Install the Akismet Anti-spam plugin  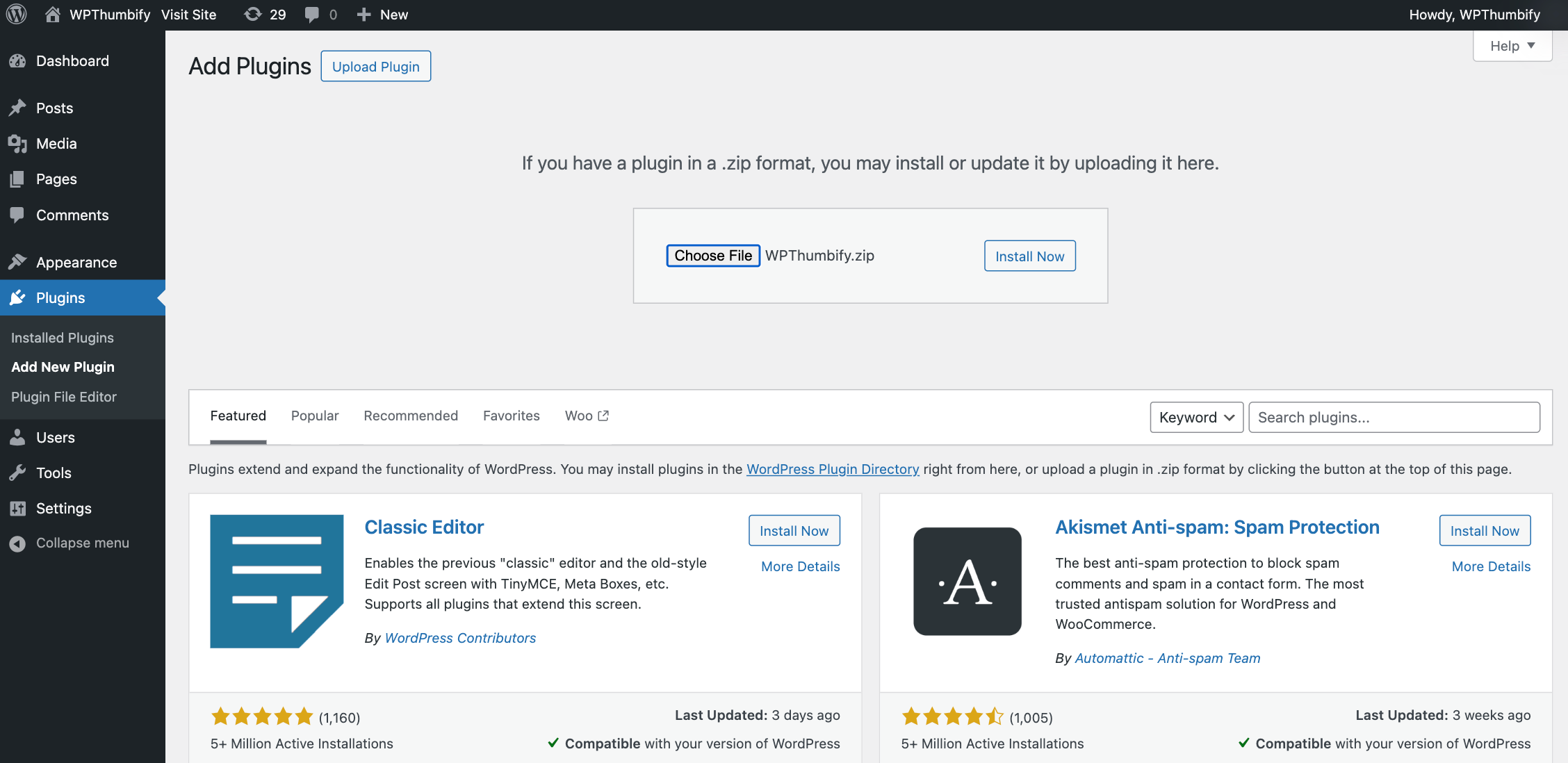point(1485,530)
